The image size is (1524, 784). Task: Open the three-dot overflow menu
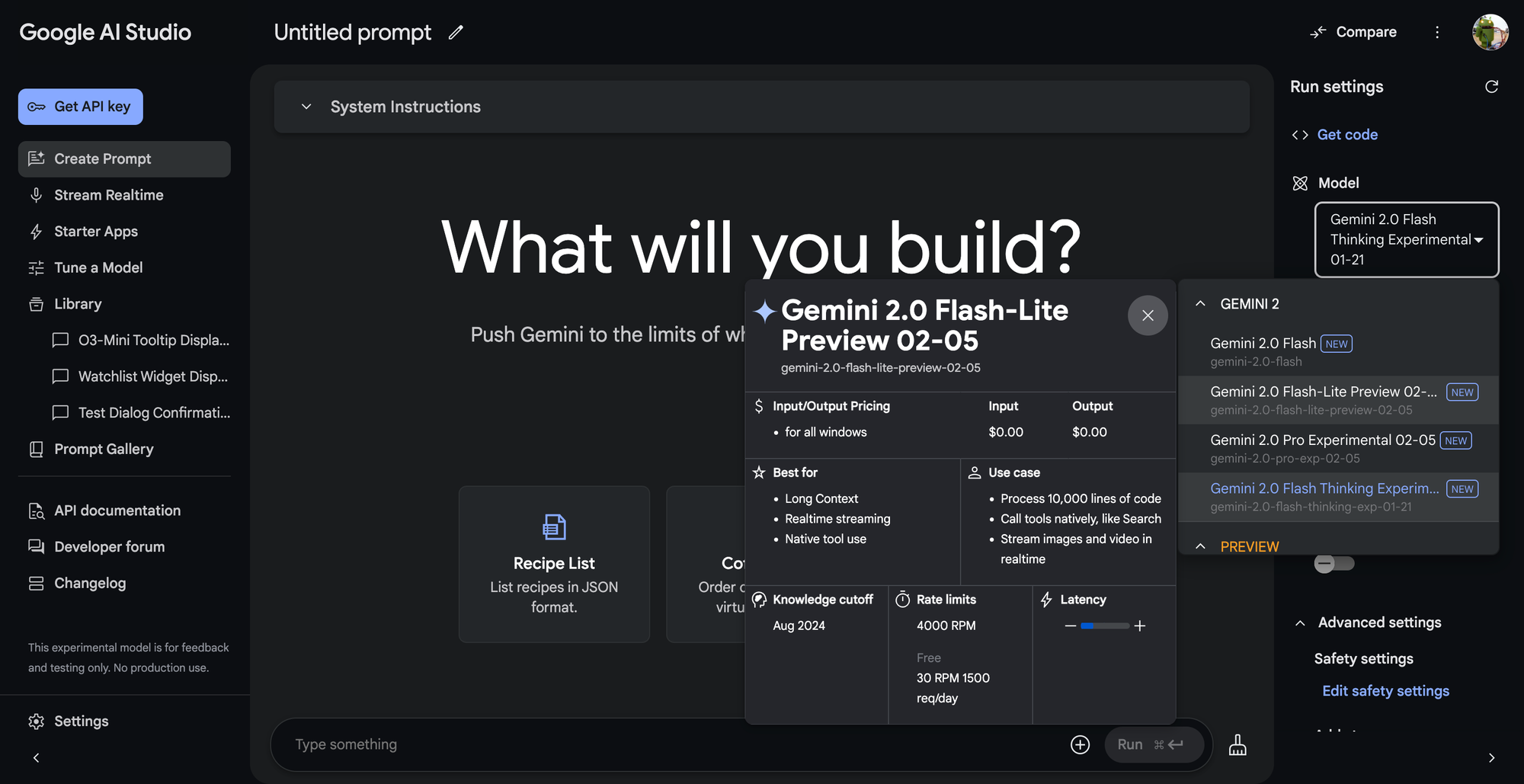tap(1437, 32)
